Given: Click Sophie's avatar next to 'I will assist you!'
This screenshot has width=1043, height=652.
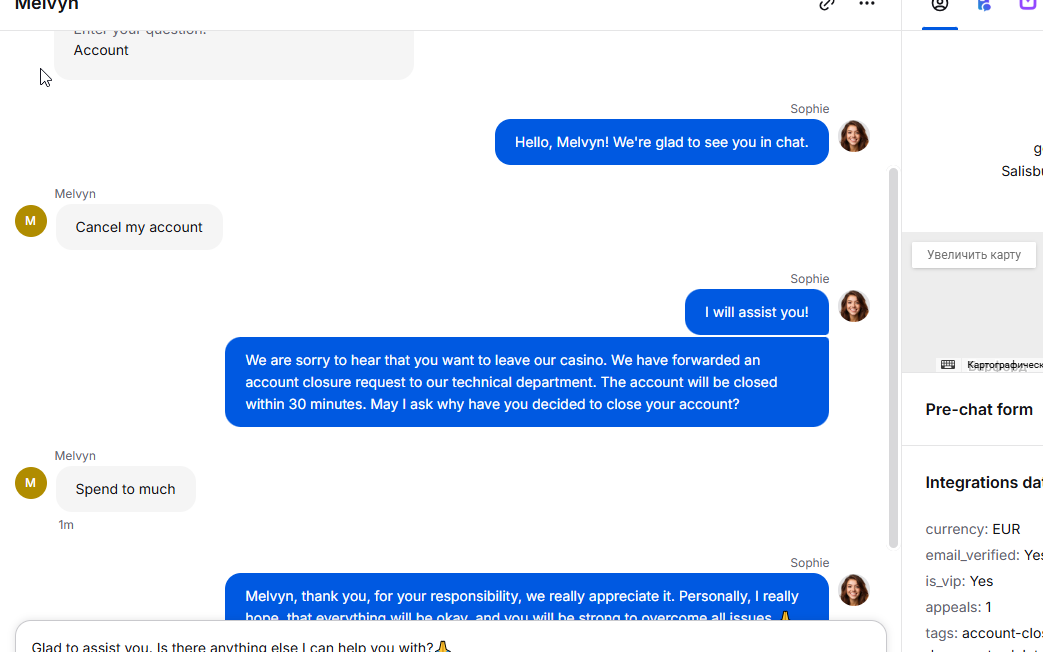Looking at the screenshot, I should [853, 306].
